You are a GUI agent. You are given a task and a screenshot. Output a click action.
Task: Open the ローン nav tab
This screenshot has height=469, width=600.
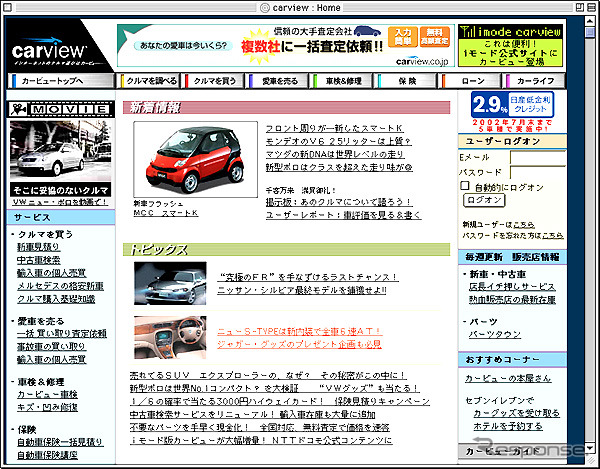(470, 81)
